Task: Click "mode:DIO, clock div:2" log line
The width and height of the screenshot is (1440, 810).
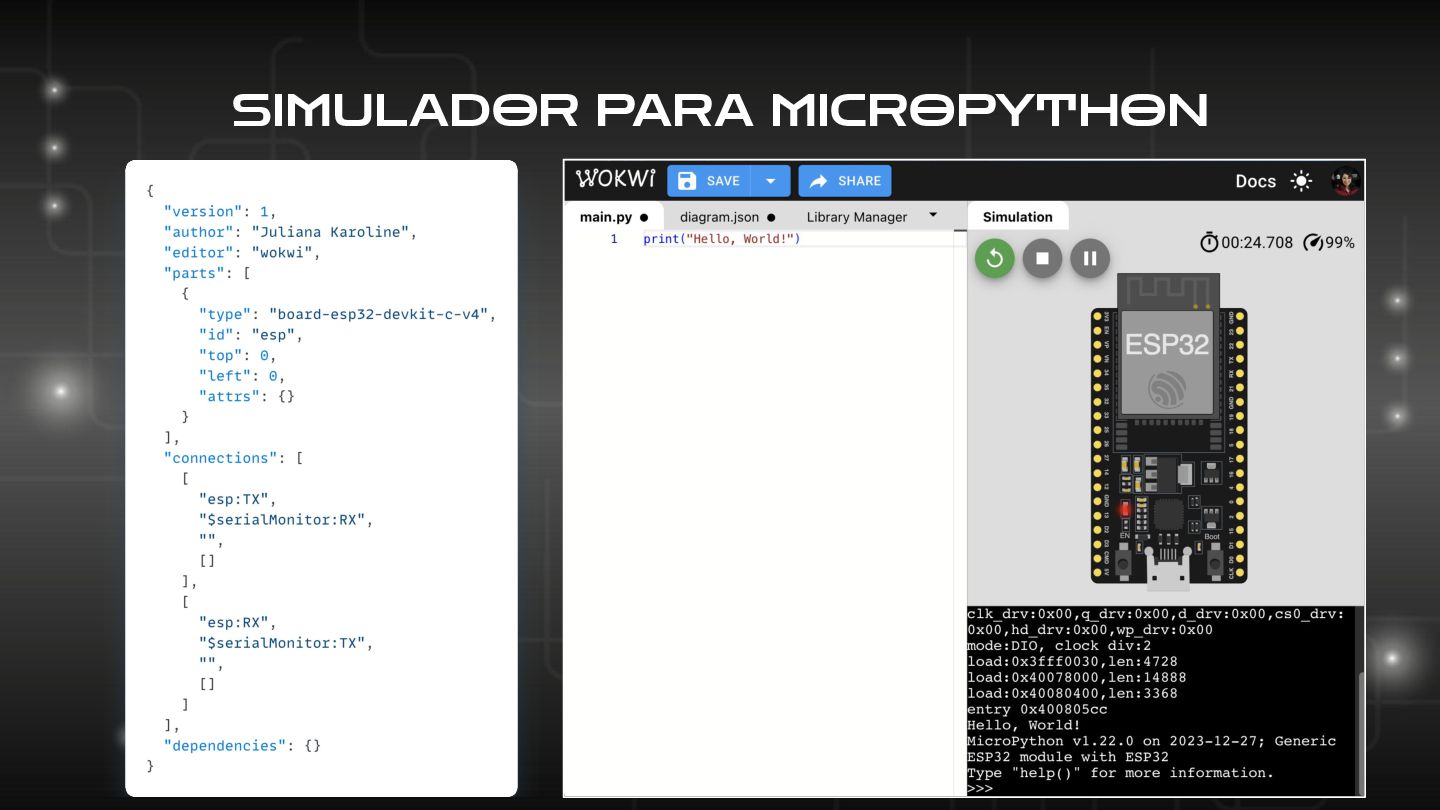Action: pos(1059,646)
